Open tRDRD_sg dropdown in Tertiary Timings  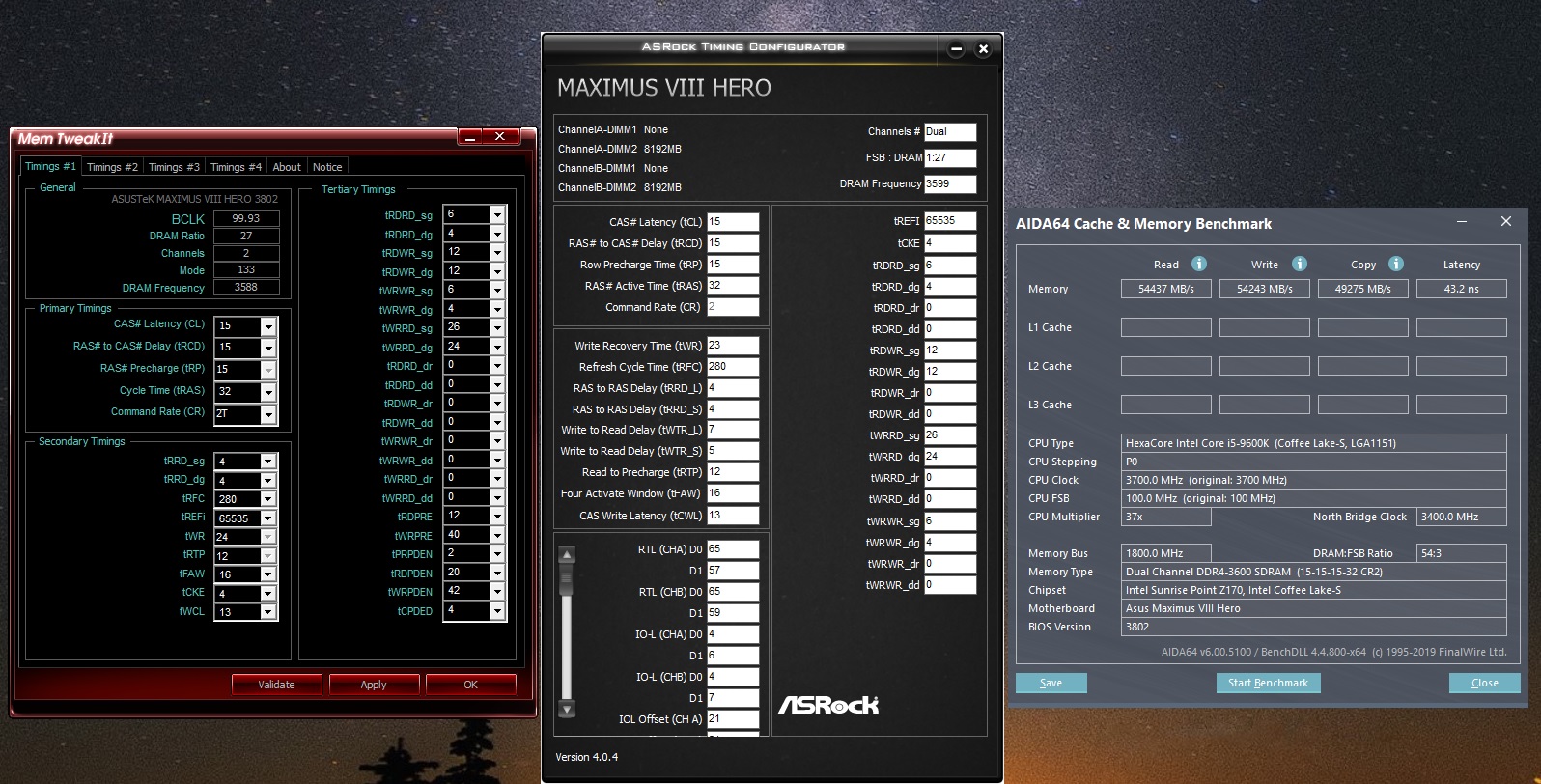(x=497, y=214)
